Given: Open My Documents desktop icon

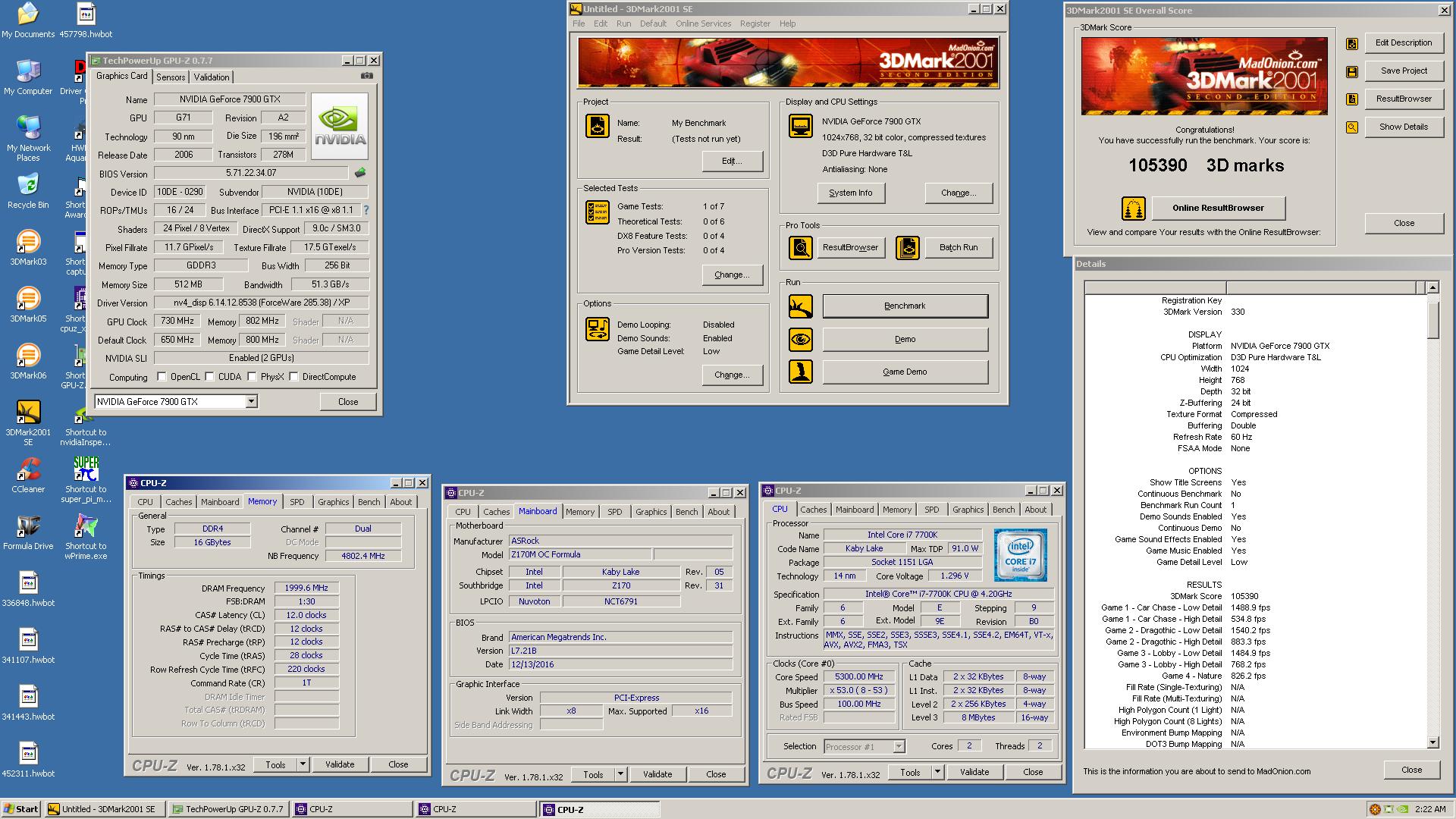Looking at the screenshot, I should click(x=28, y=20).
